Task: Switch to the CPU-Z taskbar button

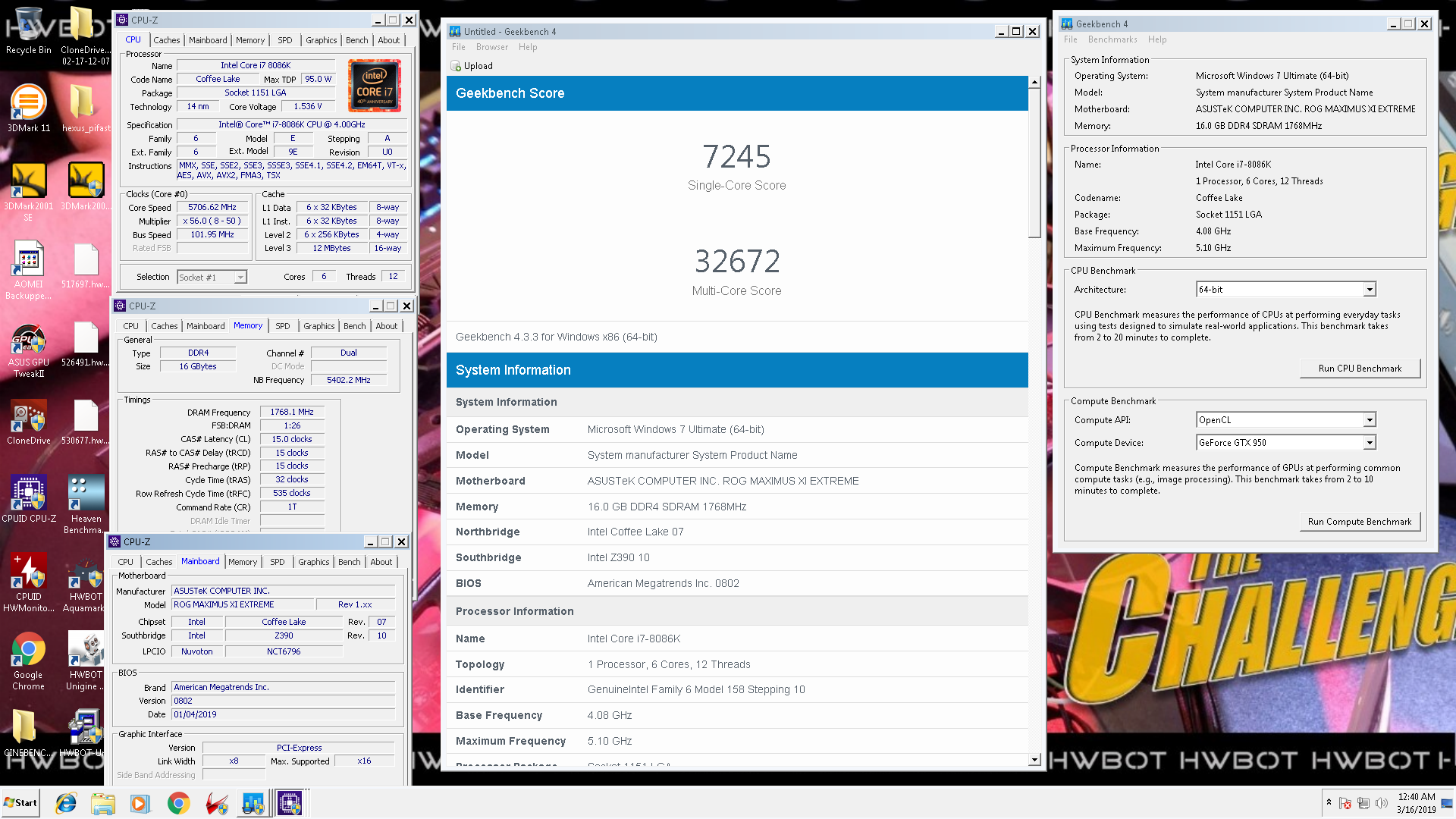Action: pyautogui.click(x=290, y=803)
